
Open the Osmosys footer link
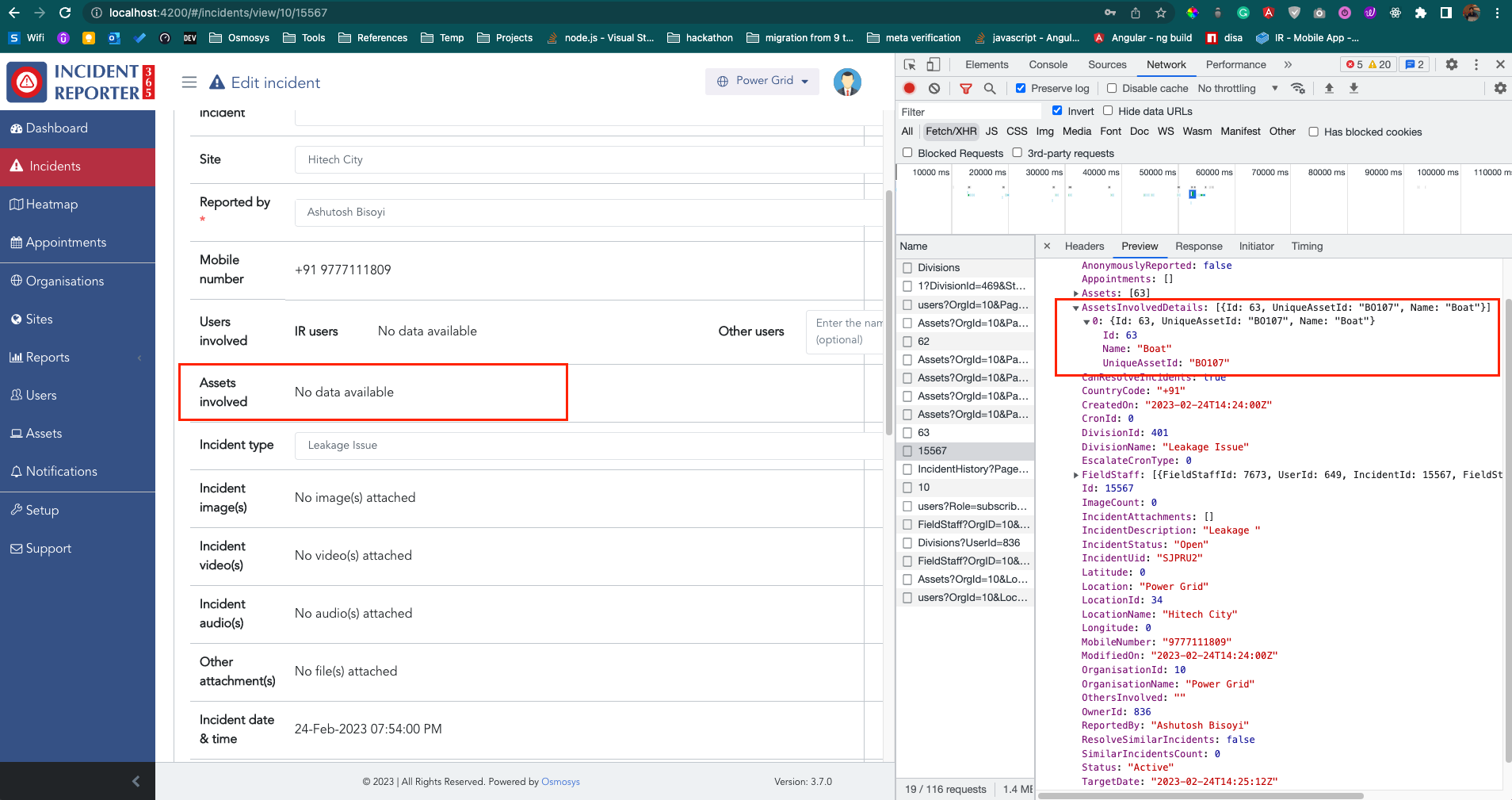560,782
